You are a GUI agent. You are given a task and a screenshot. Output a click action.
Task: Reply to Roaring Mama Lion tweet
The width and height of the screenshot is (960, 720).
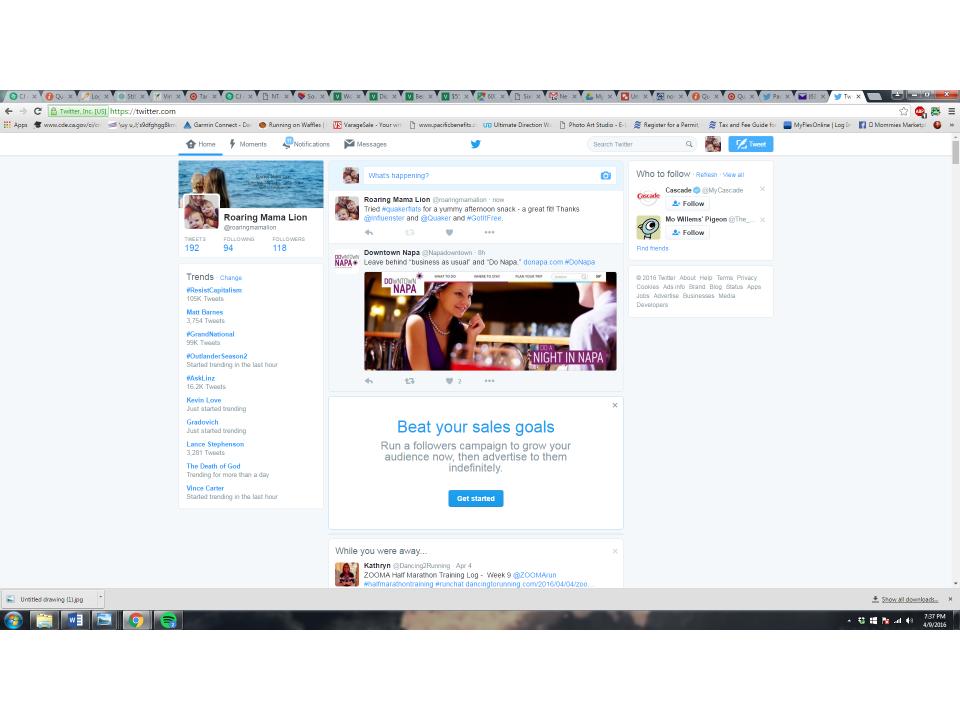(369, 232)
